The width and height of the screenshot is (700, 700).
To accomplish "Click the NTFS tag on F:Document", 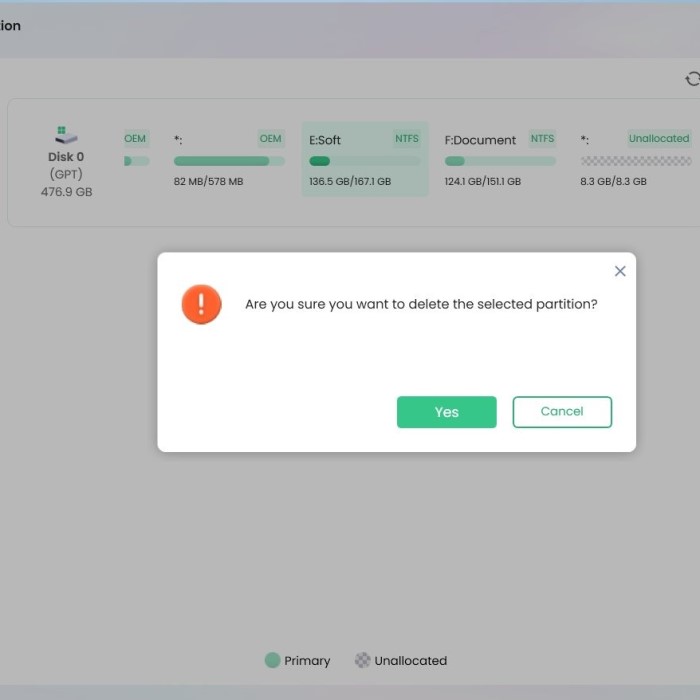I will pos(542,138).
